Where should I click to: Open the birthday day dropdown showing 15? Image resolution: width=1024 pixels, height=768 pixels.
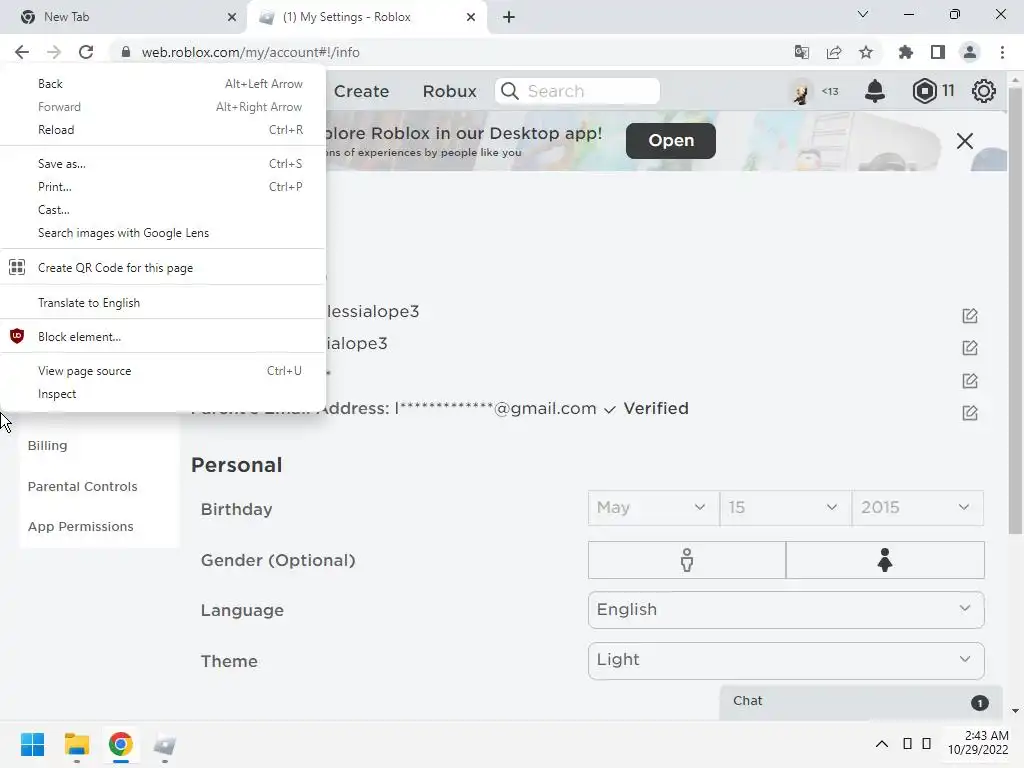(x=786, y=507)
